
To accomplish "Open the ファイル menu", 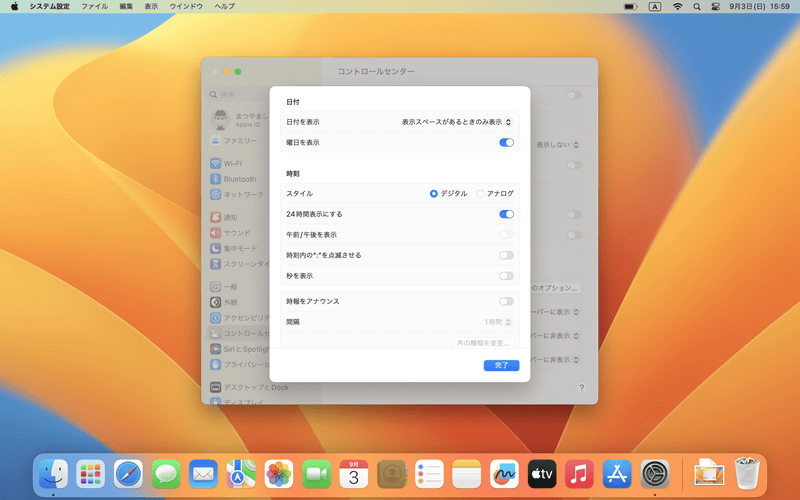I will [94, 7].
